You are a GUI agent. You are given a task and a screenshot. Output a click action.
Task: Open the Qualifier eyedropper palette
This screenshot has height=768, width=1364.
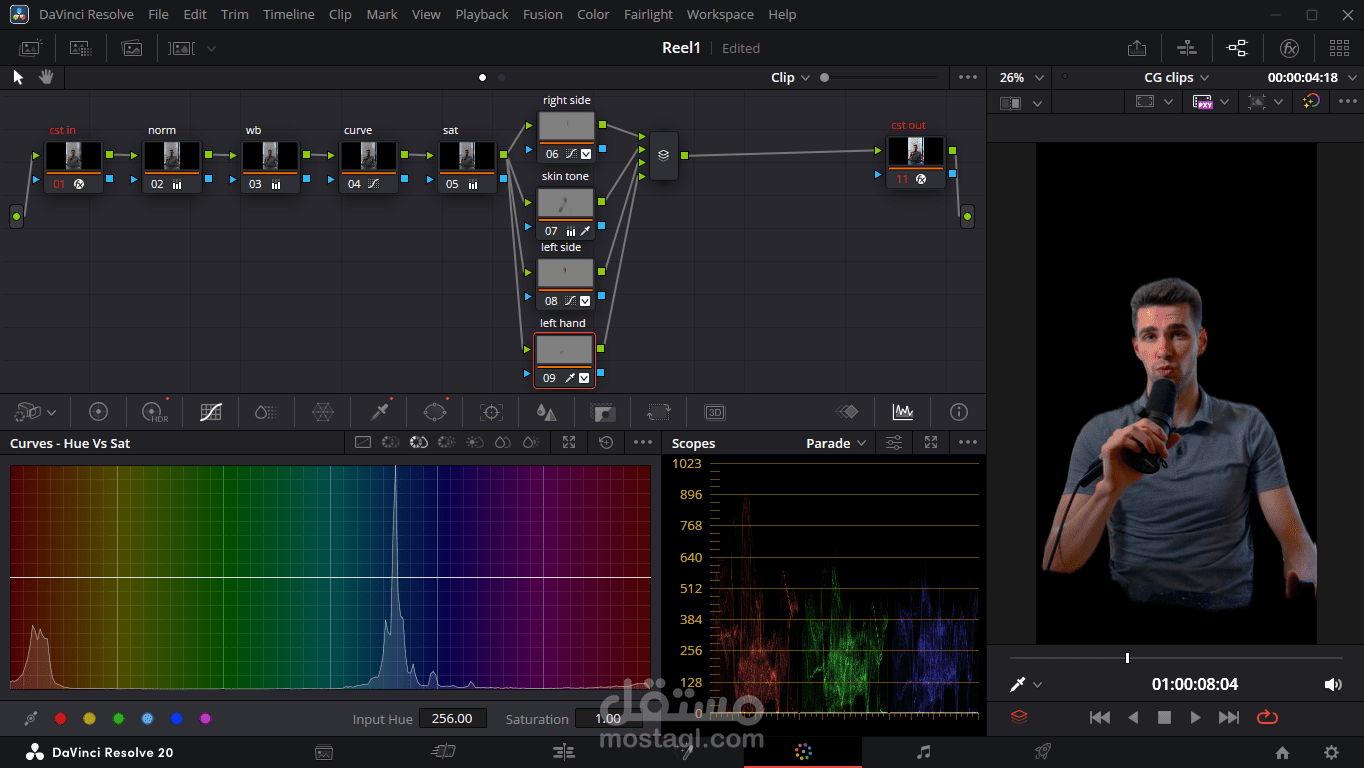point(380,412)
